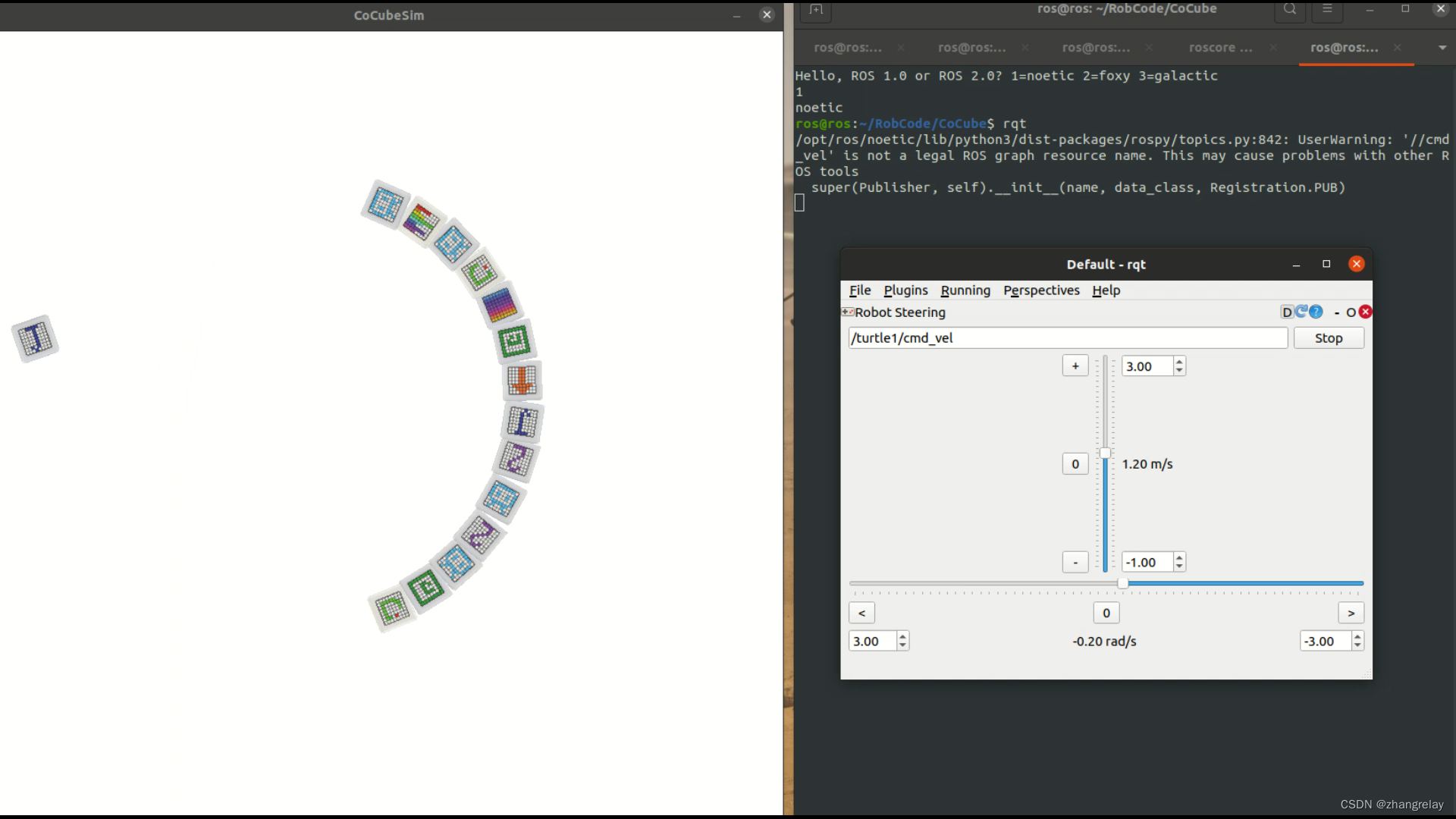
Task: Decrease the minimum linear speed spinbox
Action: (1179, 566)
